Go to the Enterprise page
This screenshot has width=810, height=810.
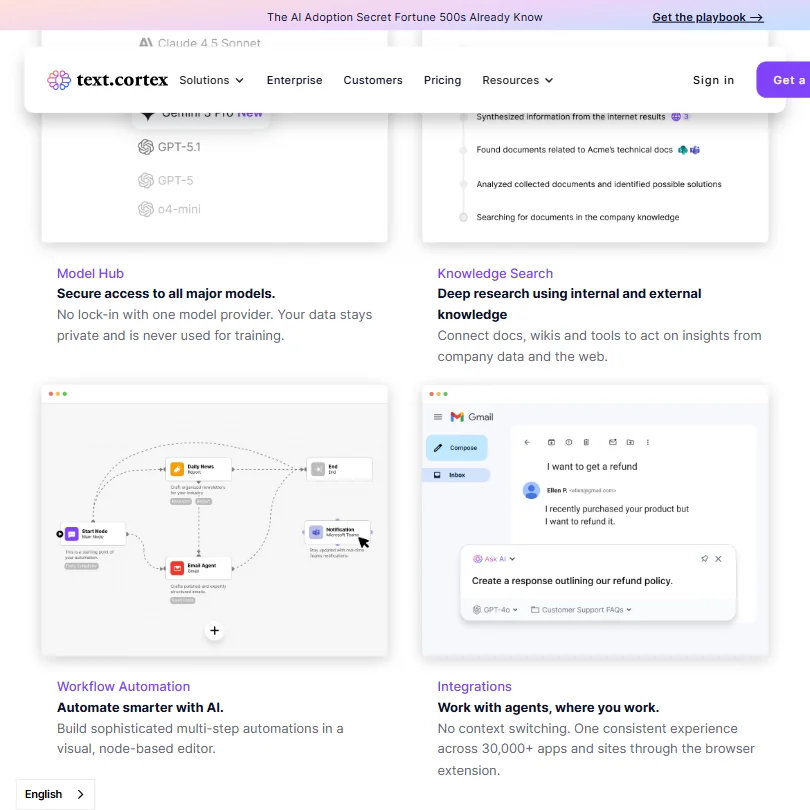[294, 80]
